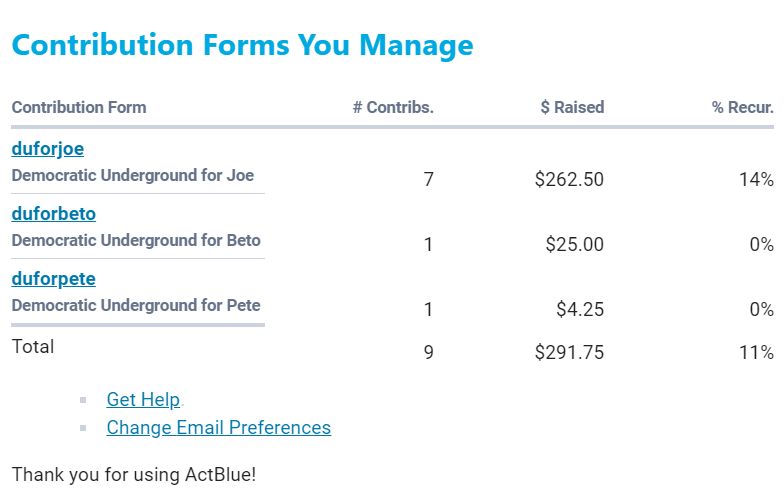Click the # Contribs. column header
The image size is (784, 500).
393,107
